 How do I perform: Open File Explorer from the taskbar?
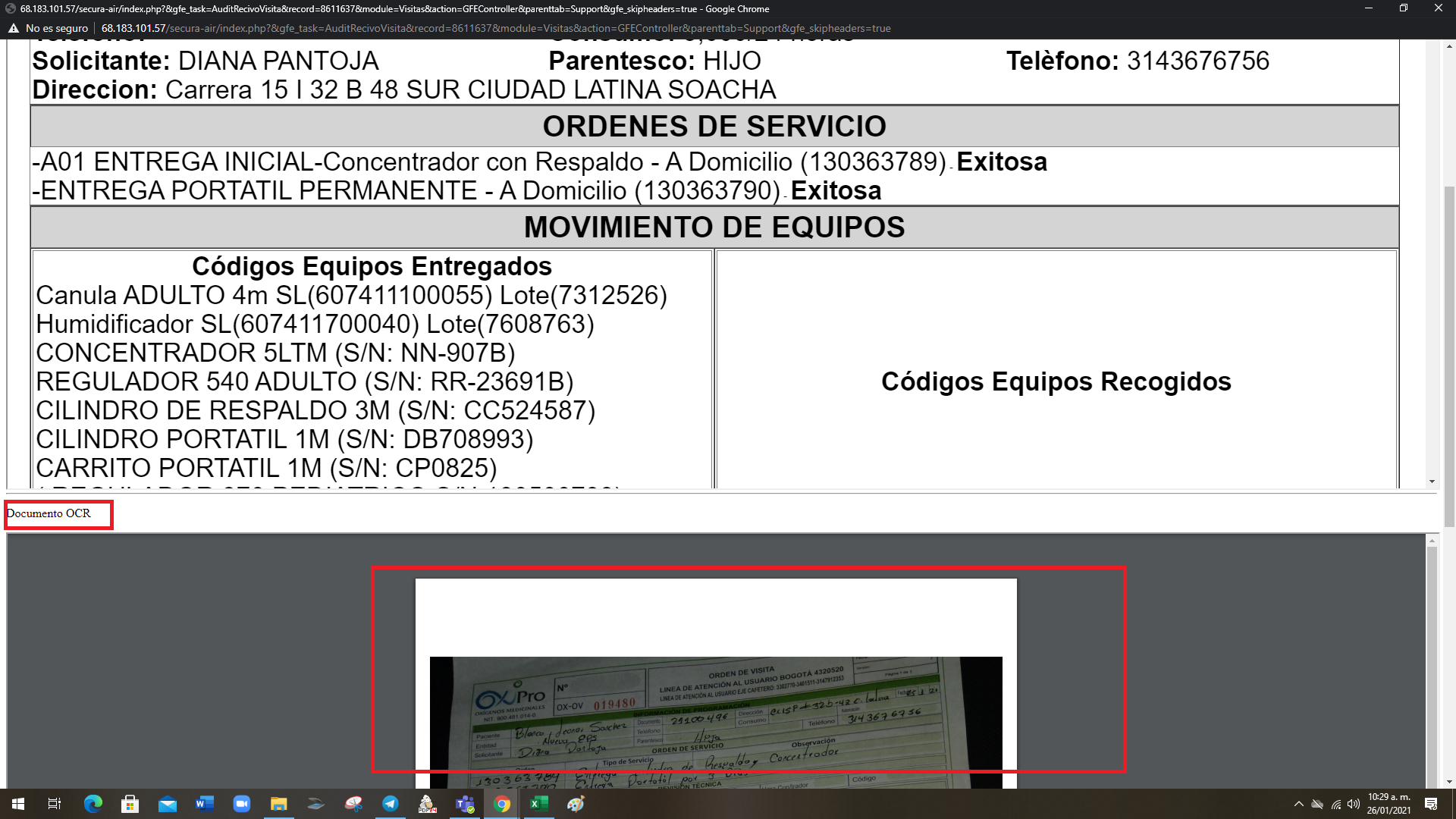click(x=278, y=804)
